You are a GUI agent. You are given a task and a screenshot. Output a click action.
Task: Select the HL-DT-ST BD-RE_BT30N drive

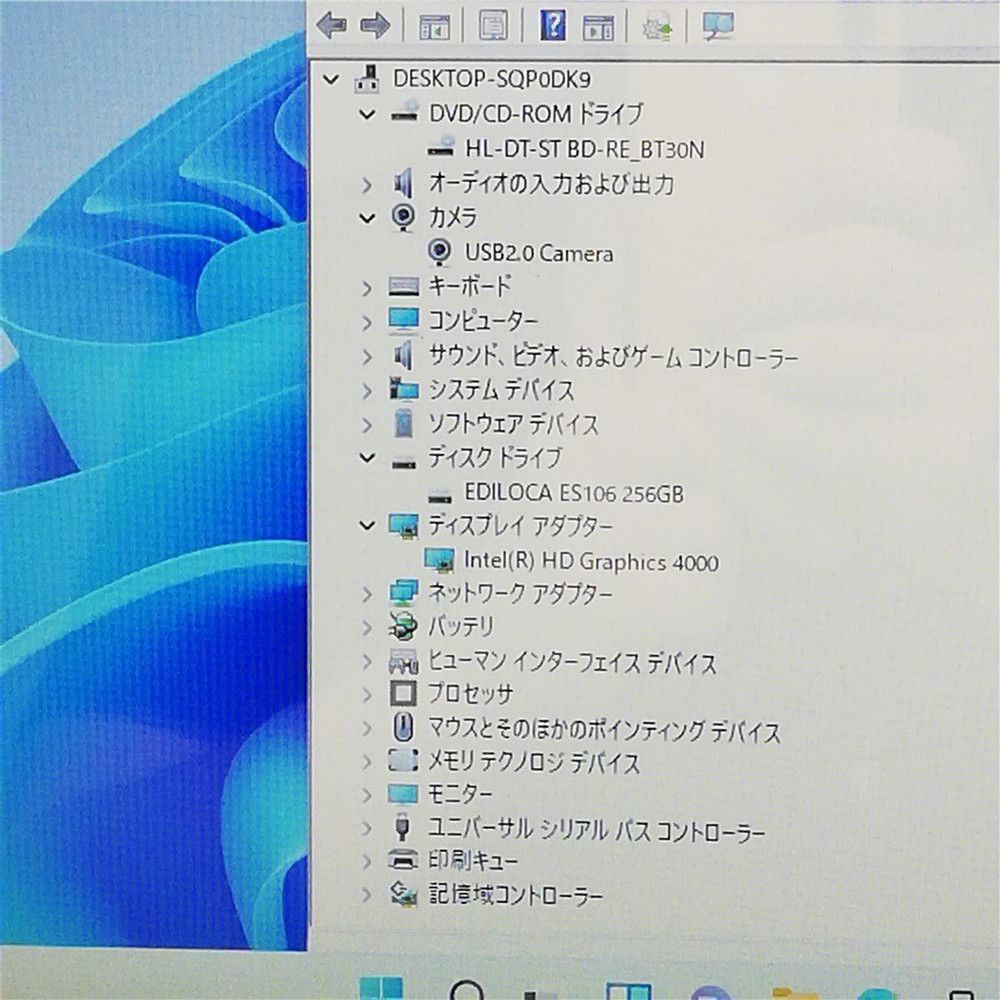tap(585, 150)
